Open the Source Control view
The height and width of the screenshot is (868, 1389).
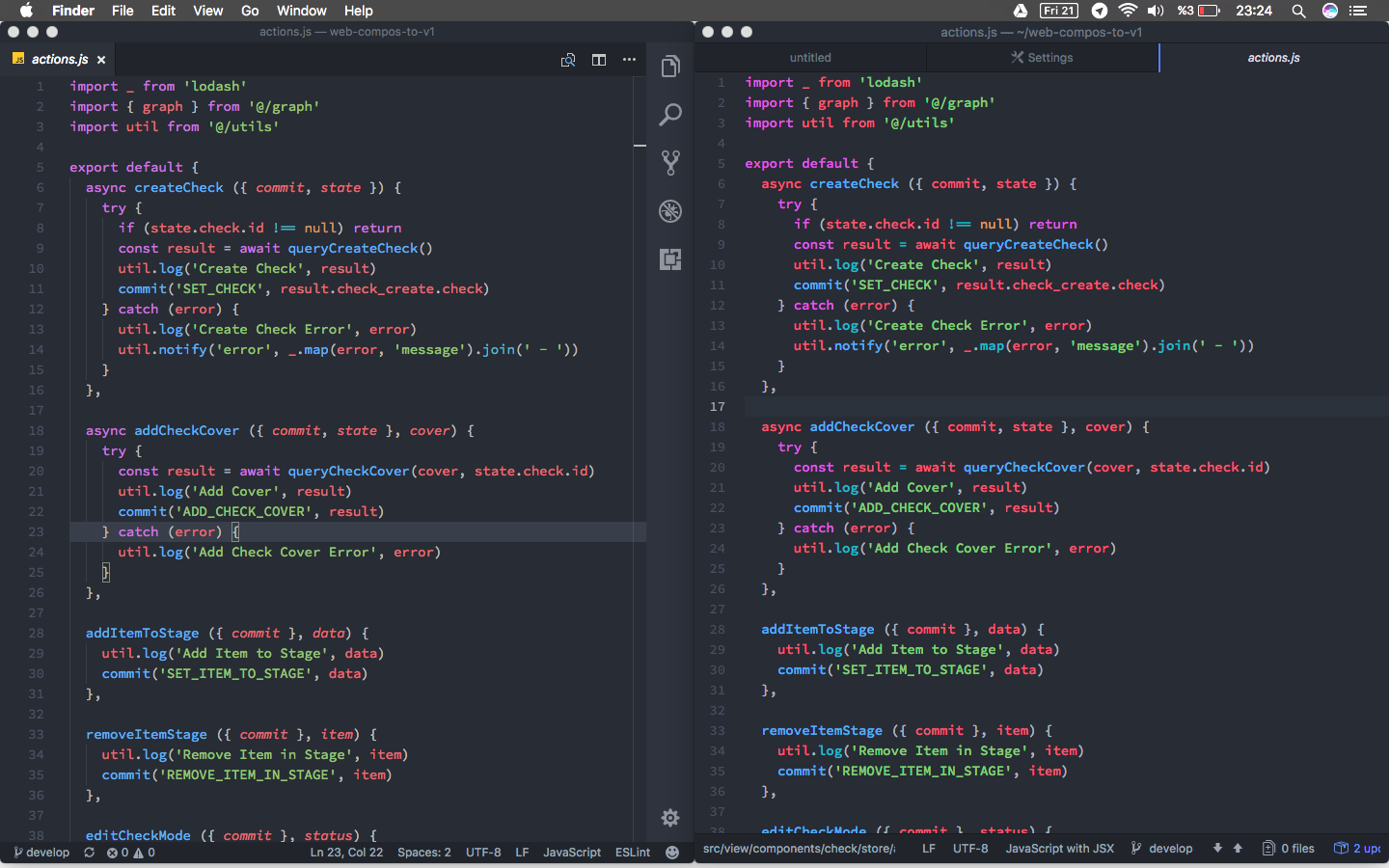670,162
